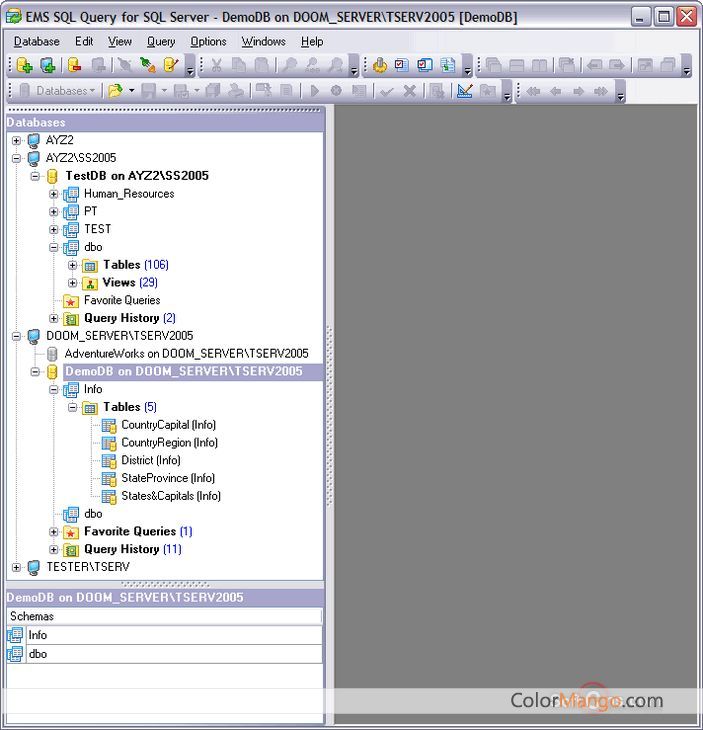The height and width of the screenshot is (730, 703).
Task: Open the visual Query Builder ruler icon
Action: click(465, 91)
